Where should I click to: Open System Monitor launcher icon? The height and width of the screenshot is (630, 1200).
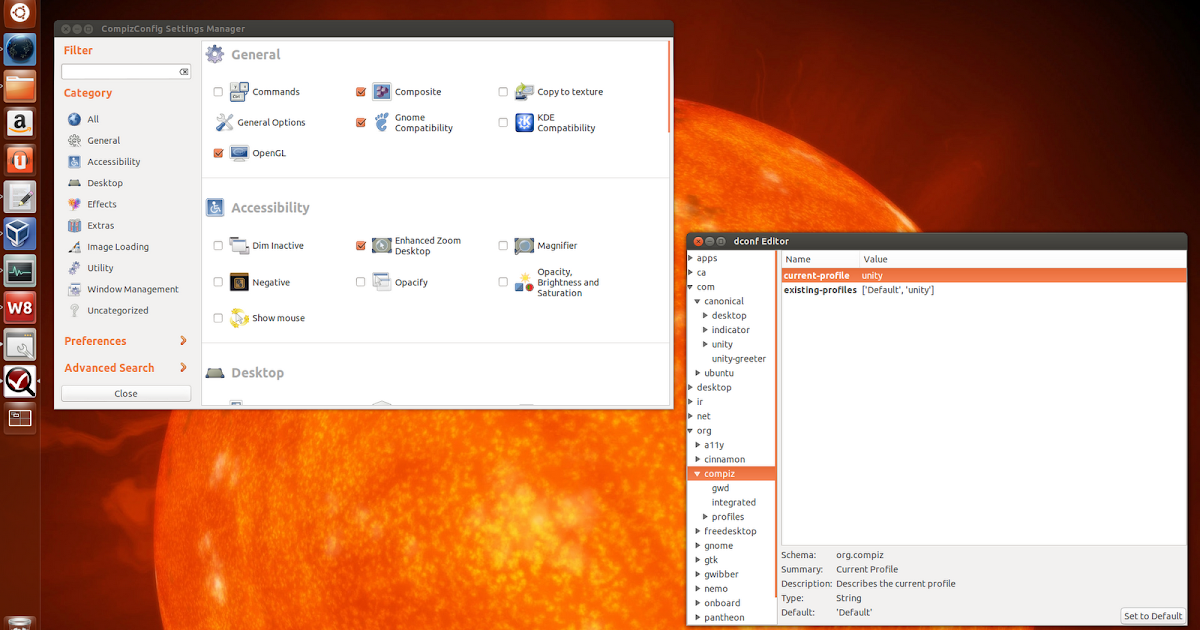coord(20,271)
